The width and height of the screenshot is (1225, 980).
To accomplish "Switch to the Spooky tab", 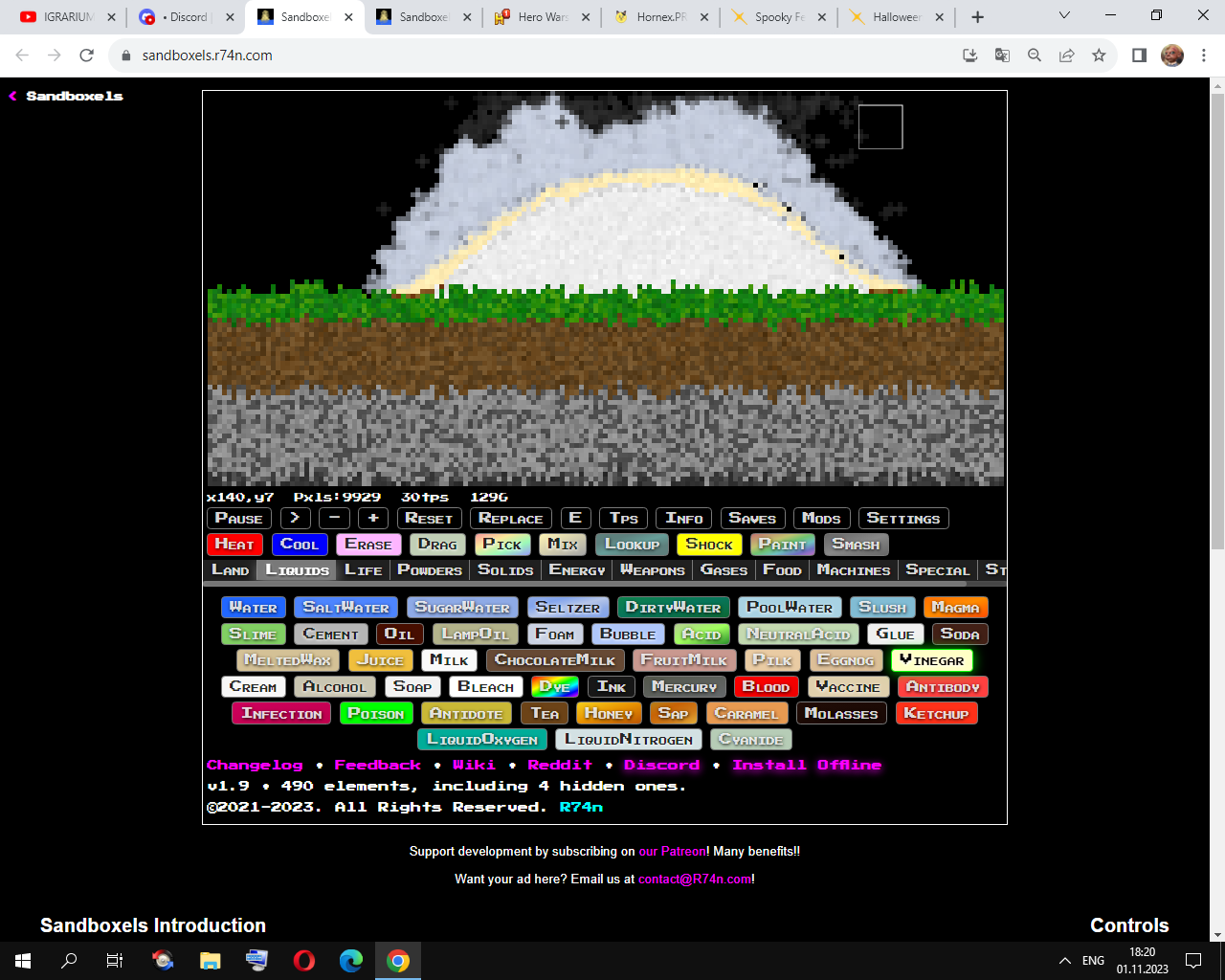I will pos(778,17).
